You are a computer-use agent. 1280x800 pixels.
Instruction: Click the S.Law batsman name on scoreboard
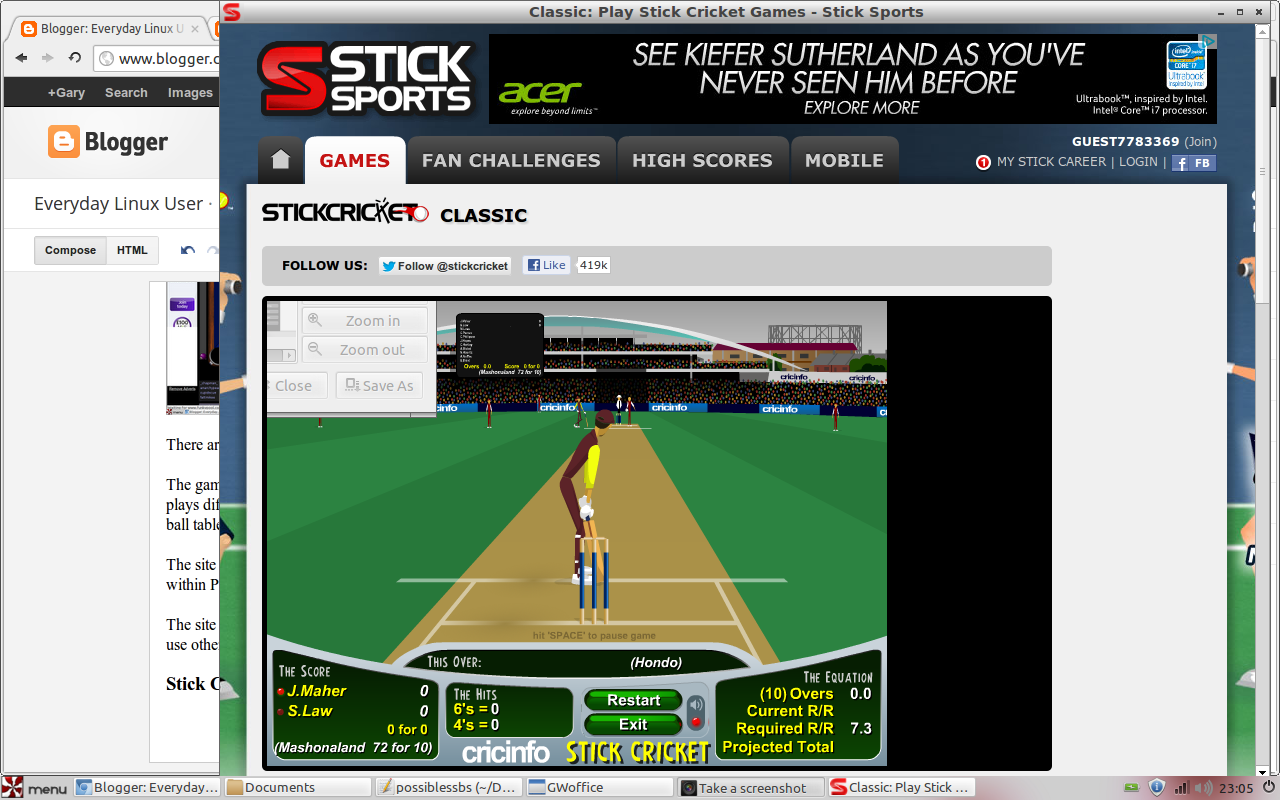[x=310, y=711]
